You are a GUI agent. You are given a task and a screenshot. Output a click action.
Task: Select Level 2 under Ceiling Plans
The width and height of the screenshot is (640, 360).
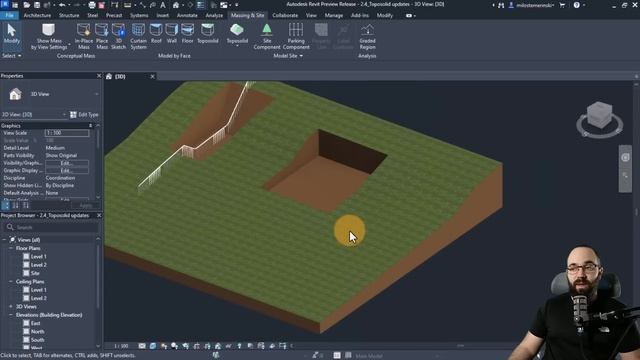38,298
